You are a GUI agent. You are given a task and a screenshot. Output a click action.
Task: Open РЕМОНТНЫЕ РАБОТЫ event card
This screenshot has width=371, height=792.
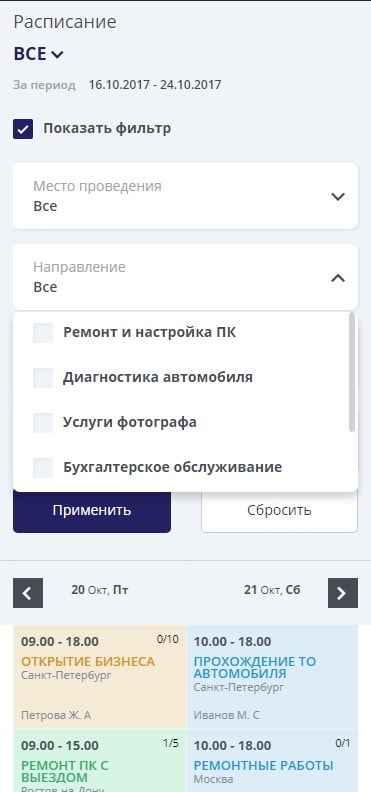pyautogui.click(x=272, y=761)
